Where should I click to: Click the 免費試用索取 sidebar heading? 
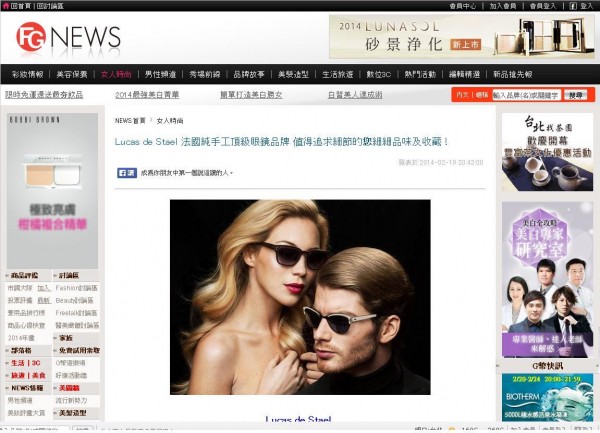(x=79, y=350)
